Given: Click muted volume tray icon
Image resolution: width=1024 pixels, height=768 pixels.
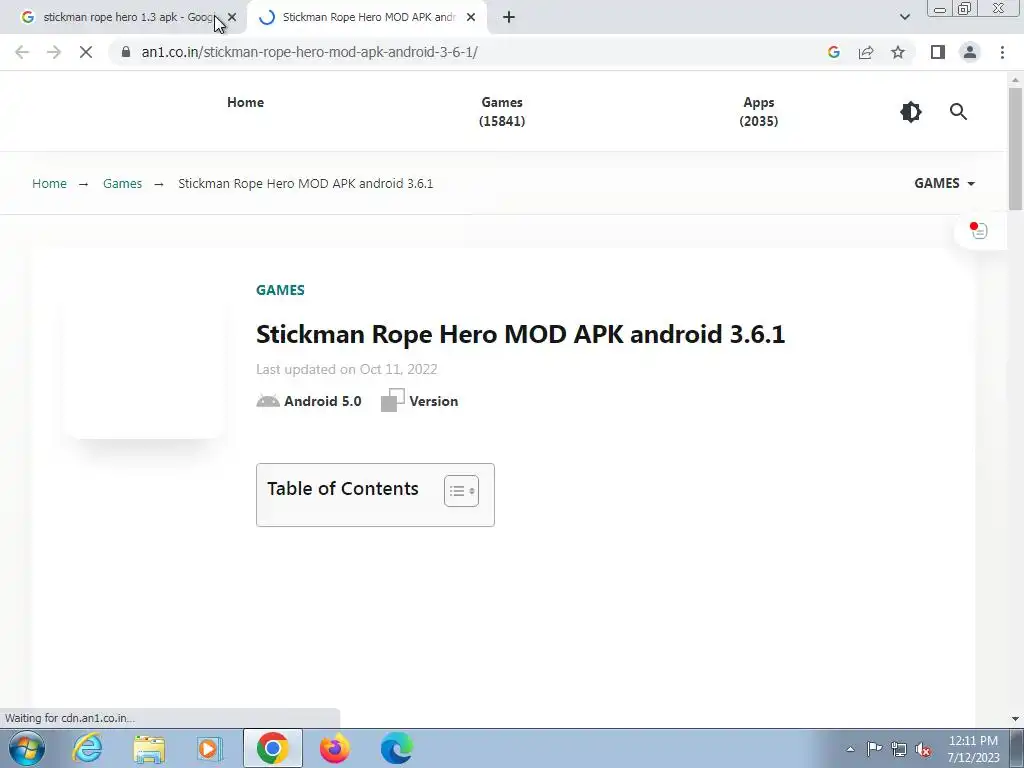Looking at the screenshot, I should coord(923,749).
